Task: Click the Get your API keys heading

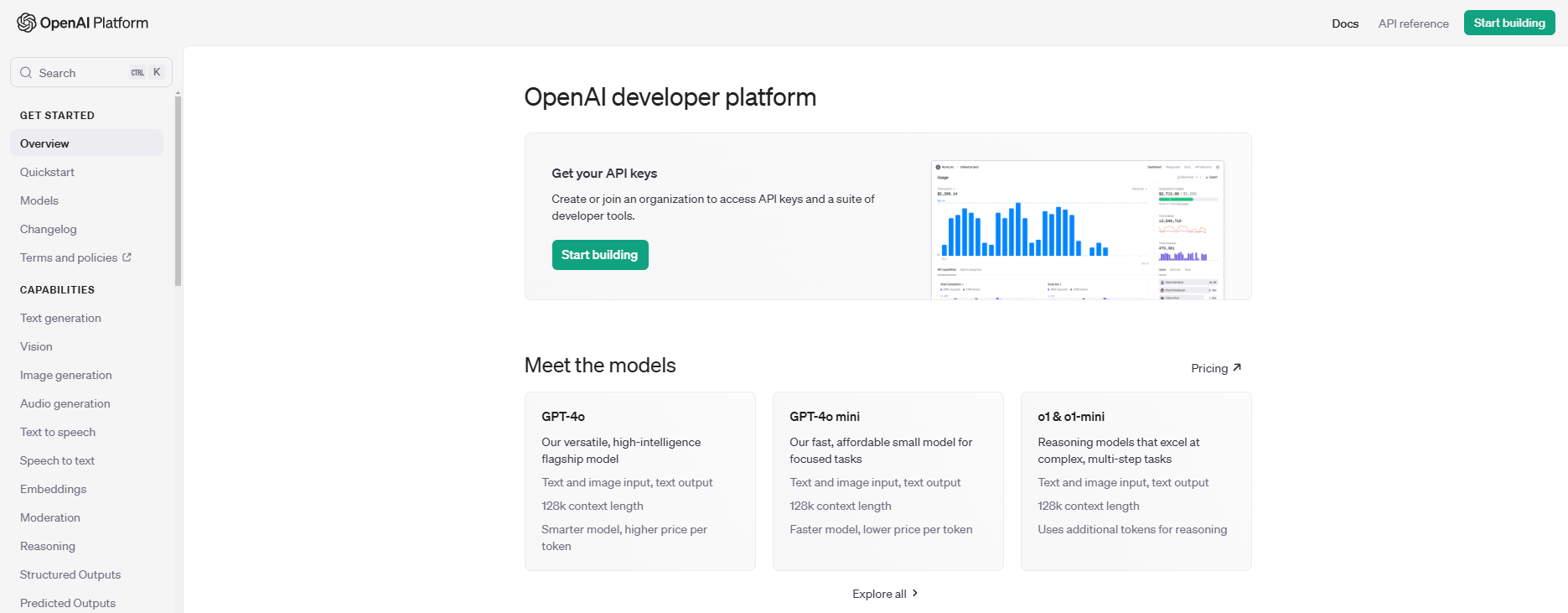Action: coord(604,174)
